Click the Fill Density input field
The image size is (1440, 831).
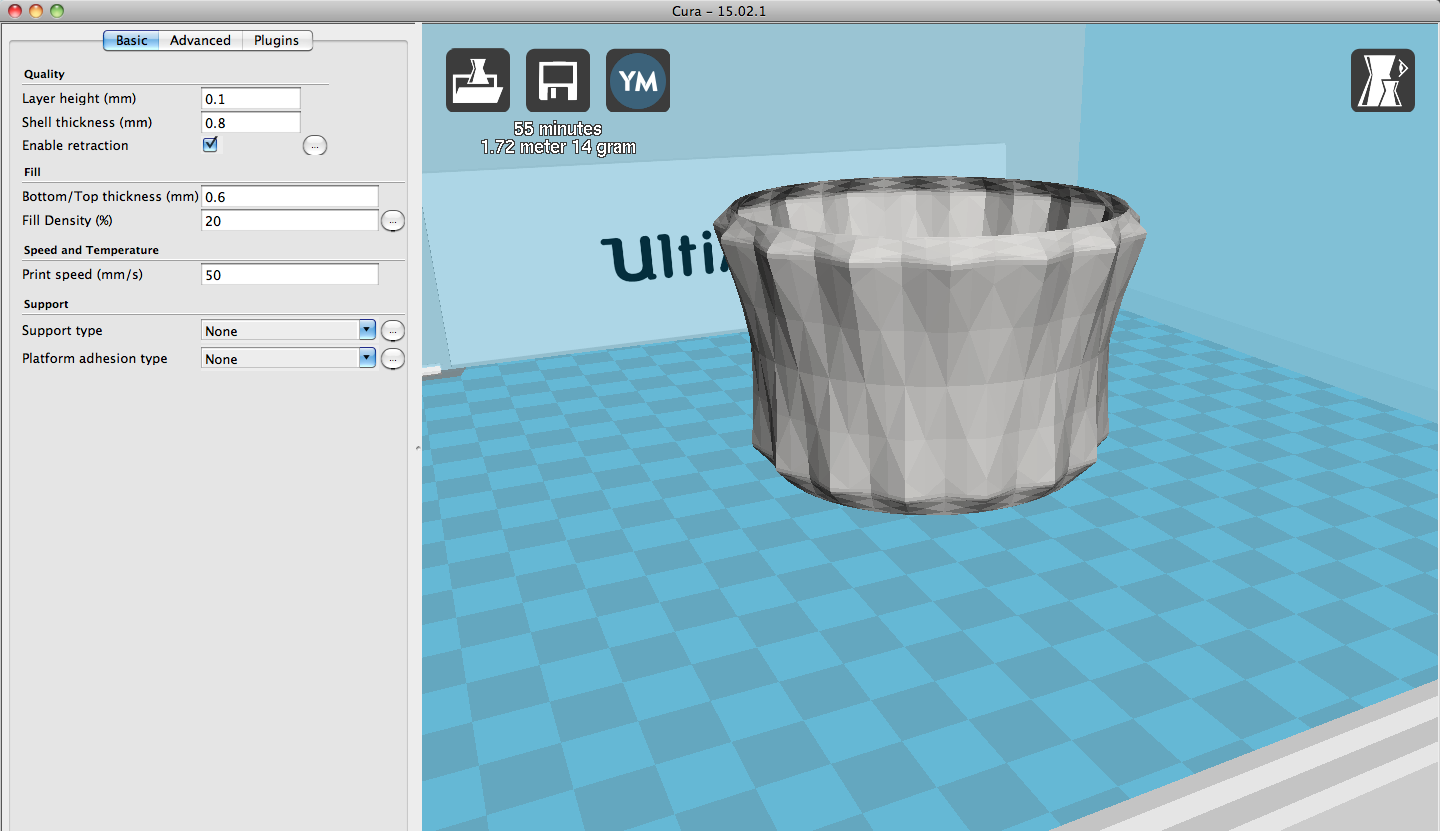pos(289,221)
